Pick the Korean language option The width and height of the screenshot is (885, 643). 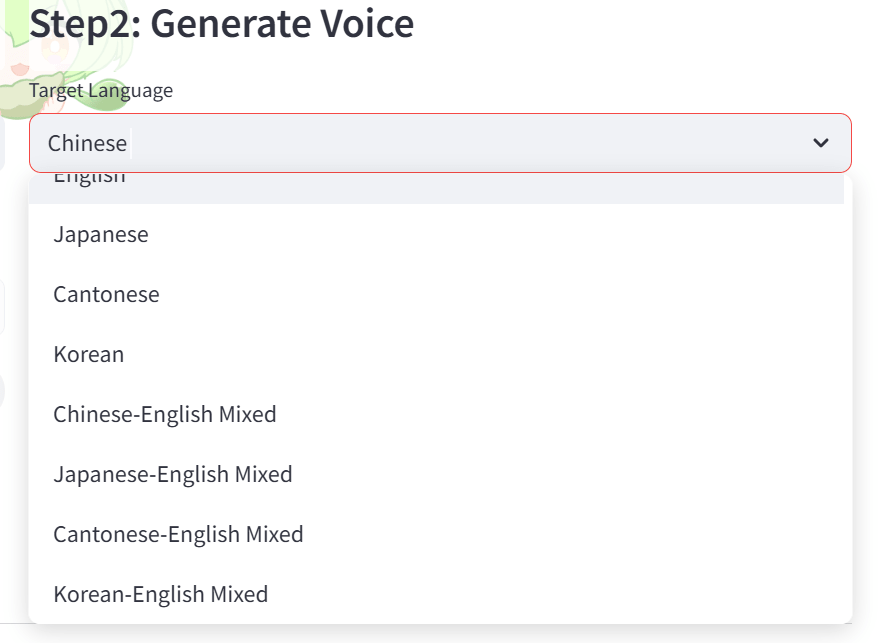[x=89, y=355]
